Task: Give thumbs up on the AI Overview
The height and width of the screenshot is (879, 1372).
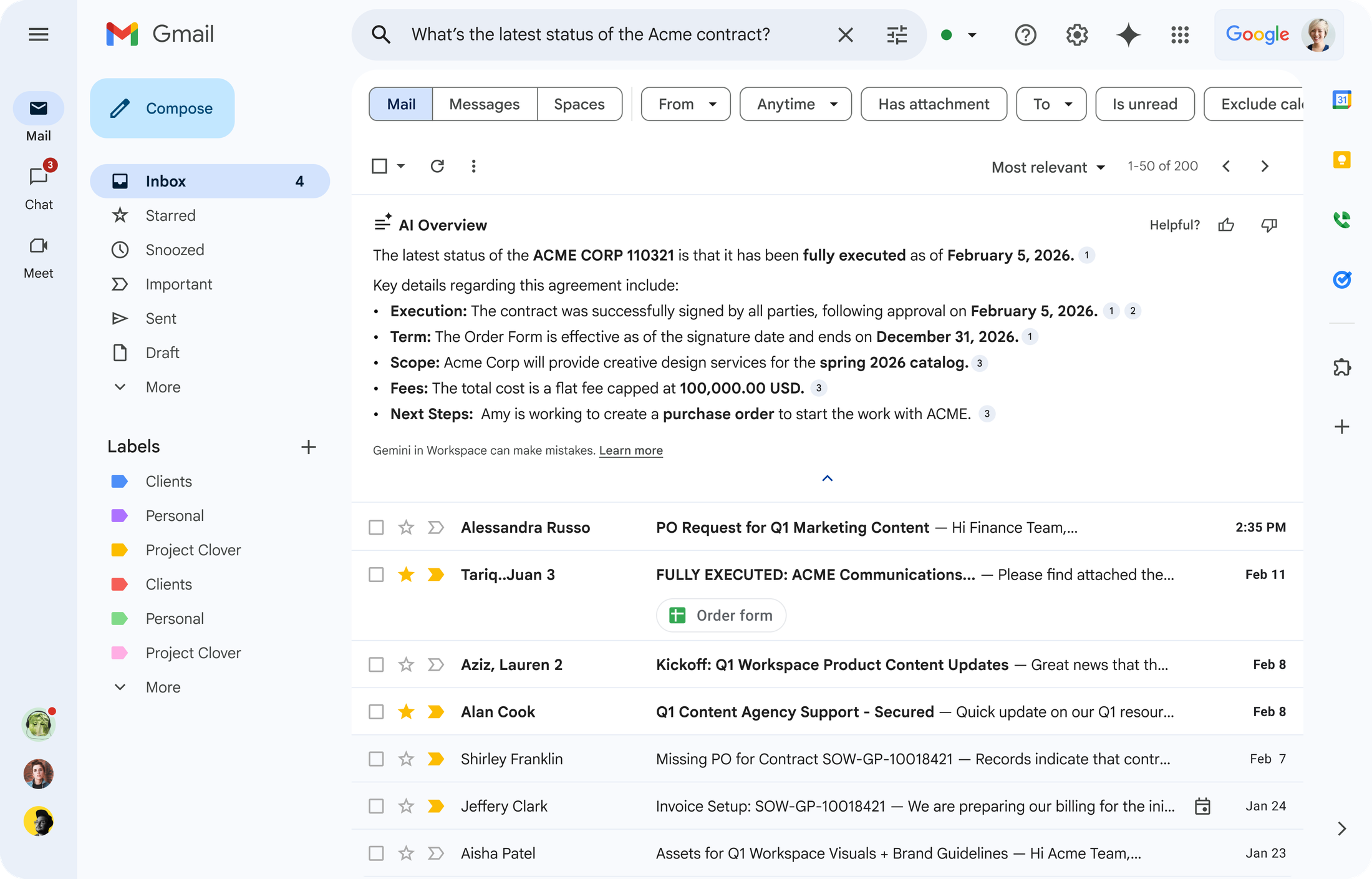Action: [1226, 225]
